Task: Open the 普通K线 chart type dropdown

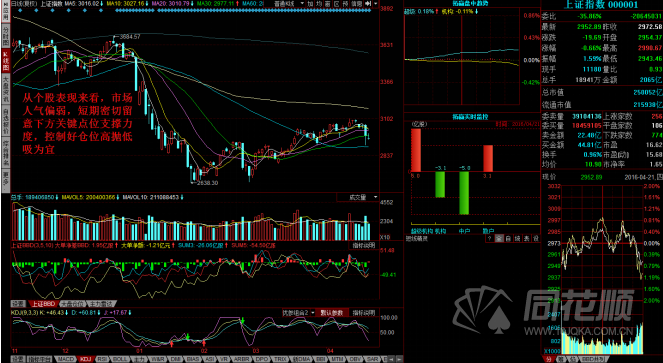Action: pyautogui.click(x=289, y=3)
